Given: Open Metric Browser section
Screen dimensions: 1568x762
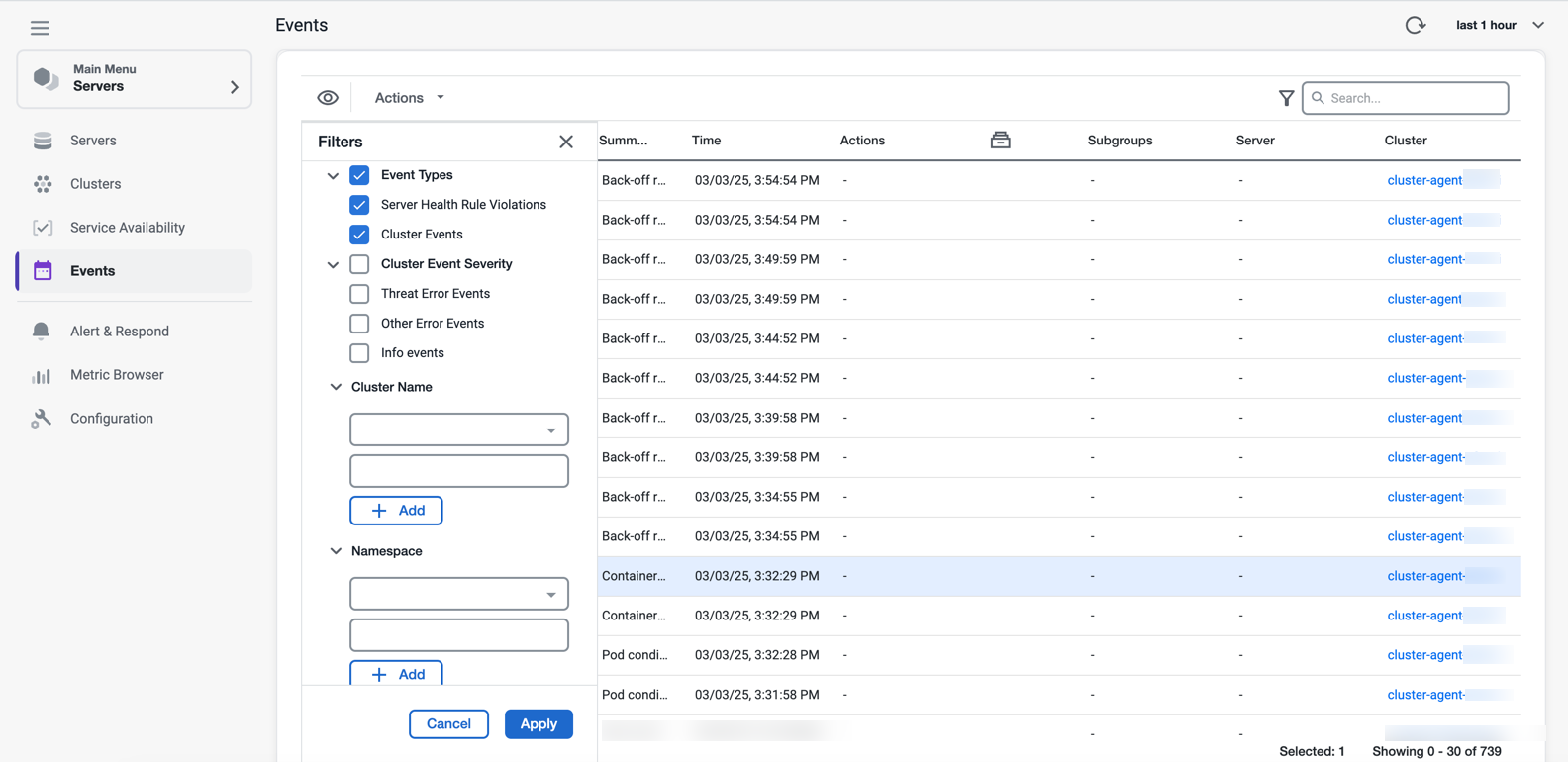Looking at the screenshot, I should click(135, 375).
